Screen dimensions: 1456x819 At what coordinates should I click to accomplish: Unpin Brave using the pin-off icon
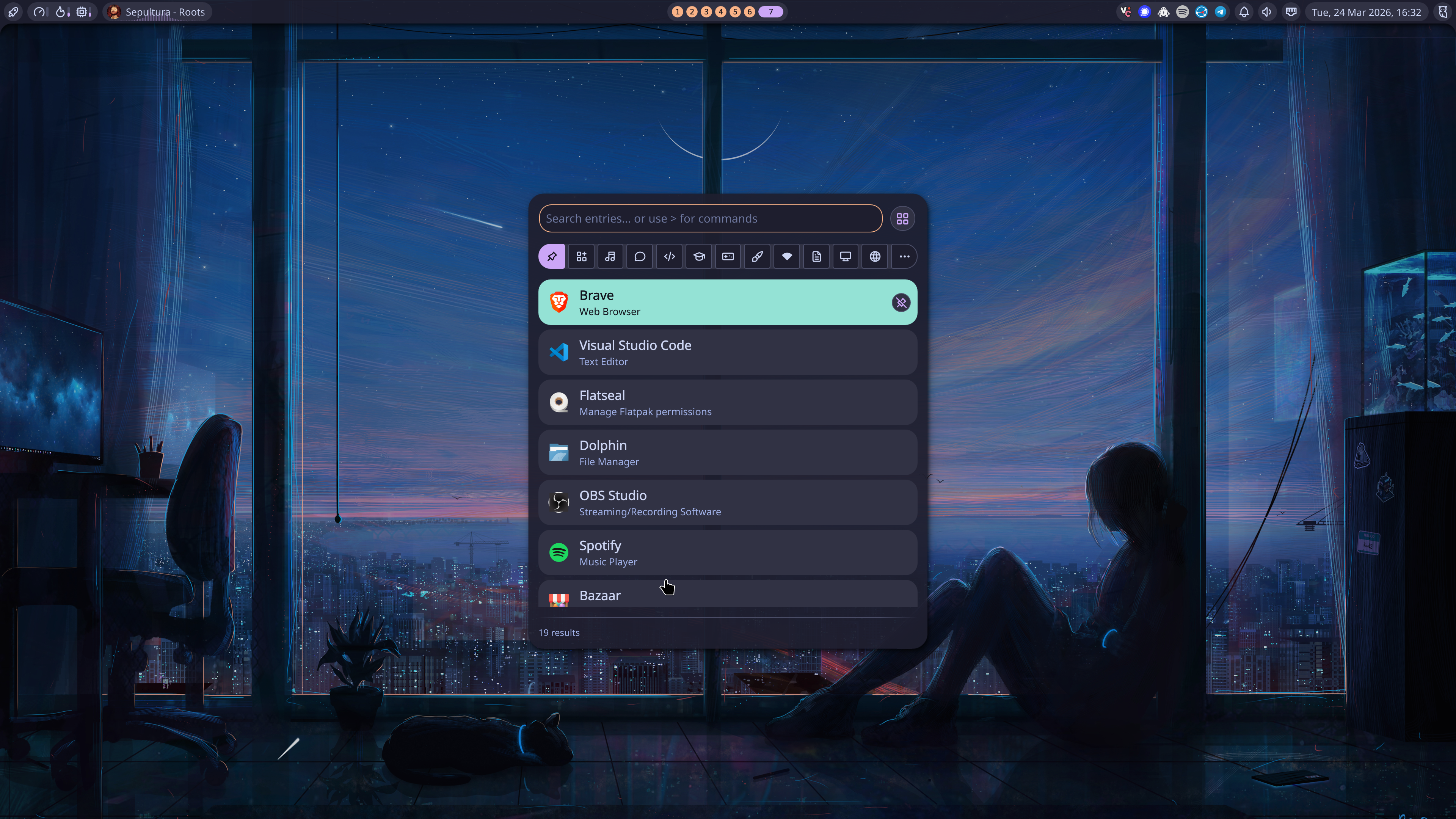tap(901, 303)
